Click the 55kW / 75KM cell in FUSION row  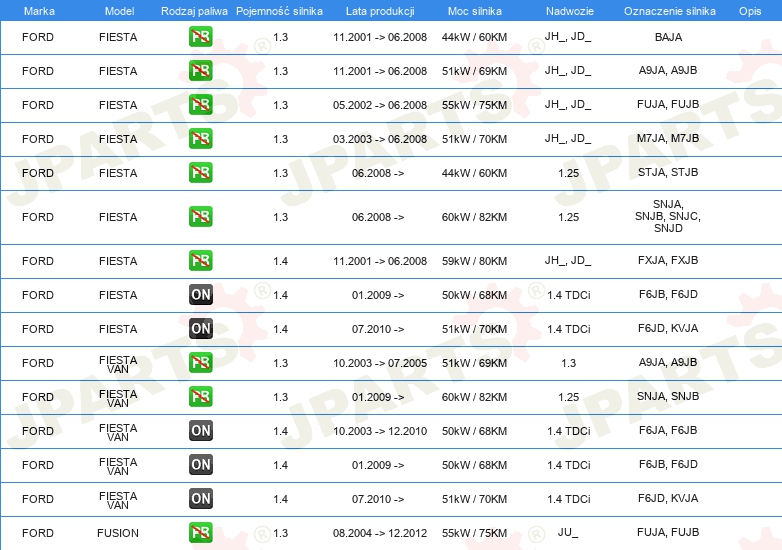(474, 533)
